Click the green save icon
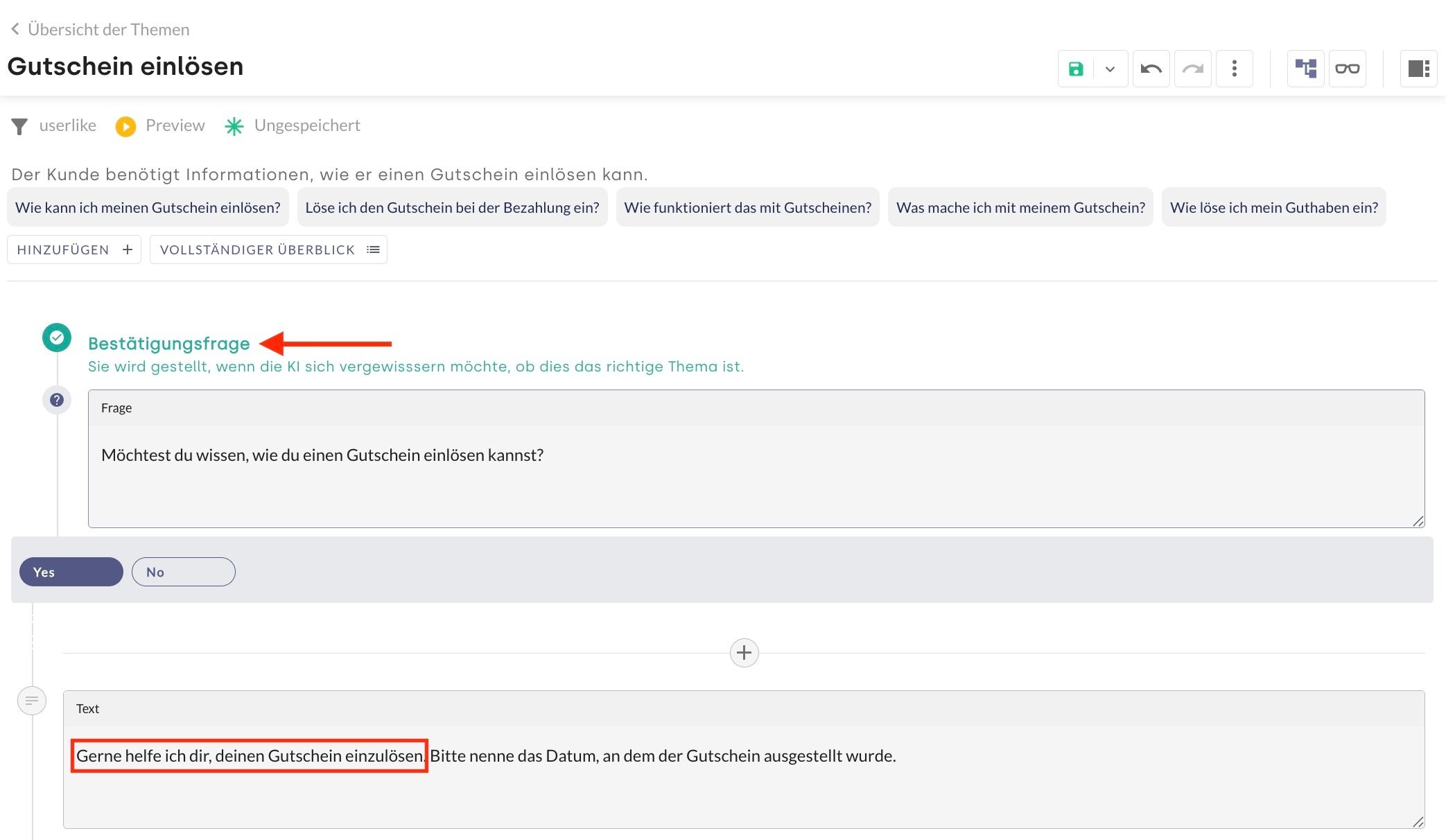 coord(1076,69)
